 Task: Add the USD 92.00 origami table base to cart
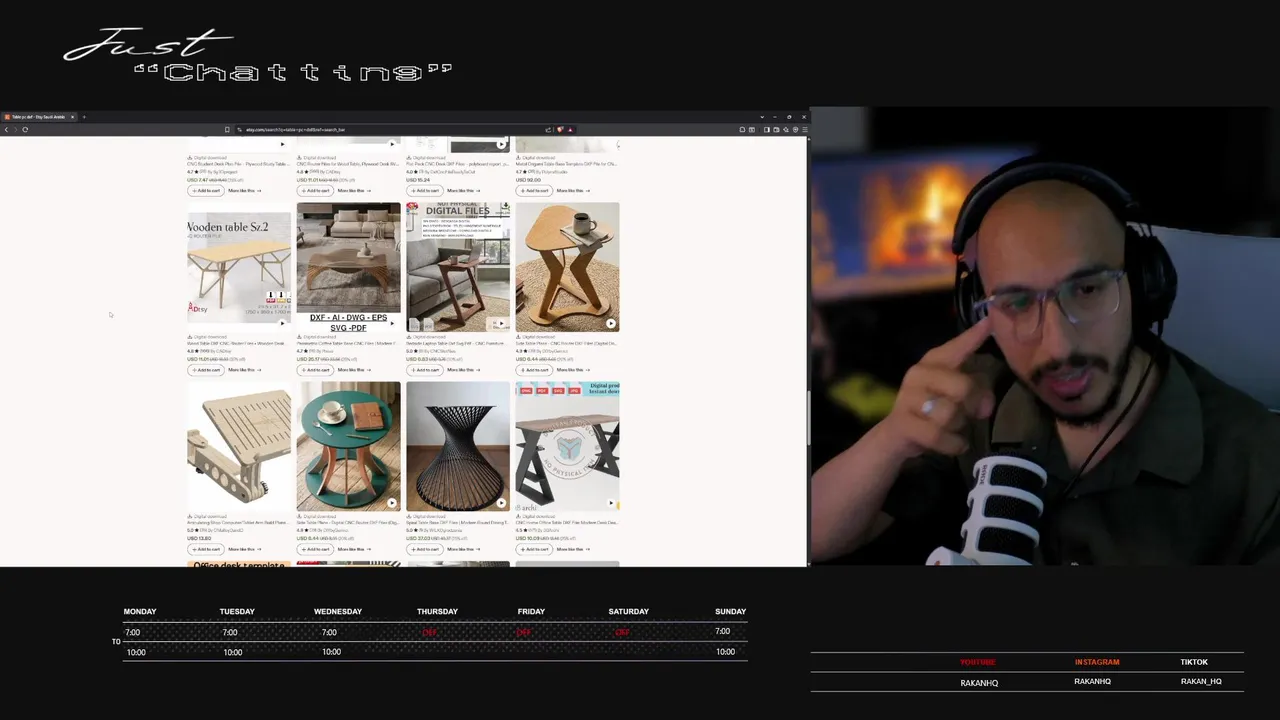pyautogui.click(x=534, y=190)
